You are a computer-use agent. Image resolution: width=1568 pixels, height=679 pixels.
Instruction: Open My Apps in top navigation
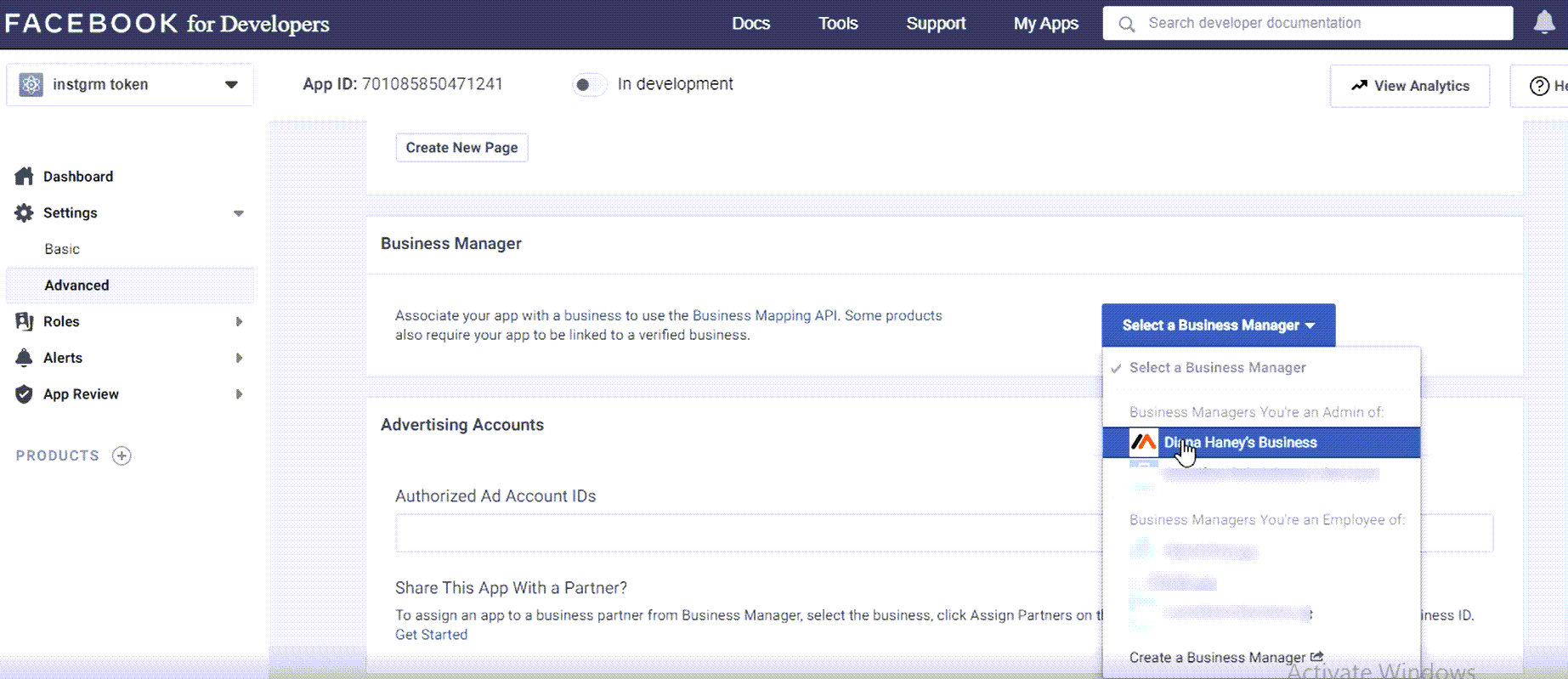1046,24
